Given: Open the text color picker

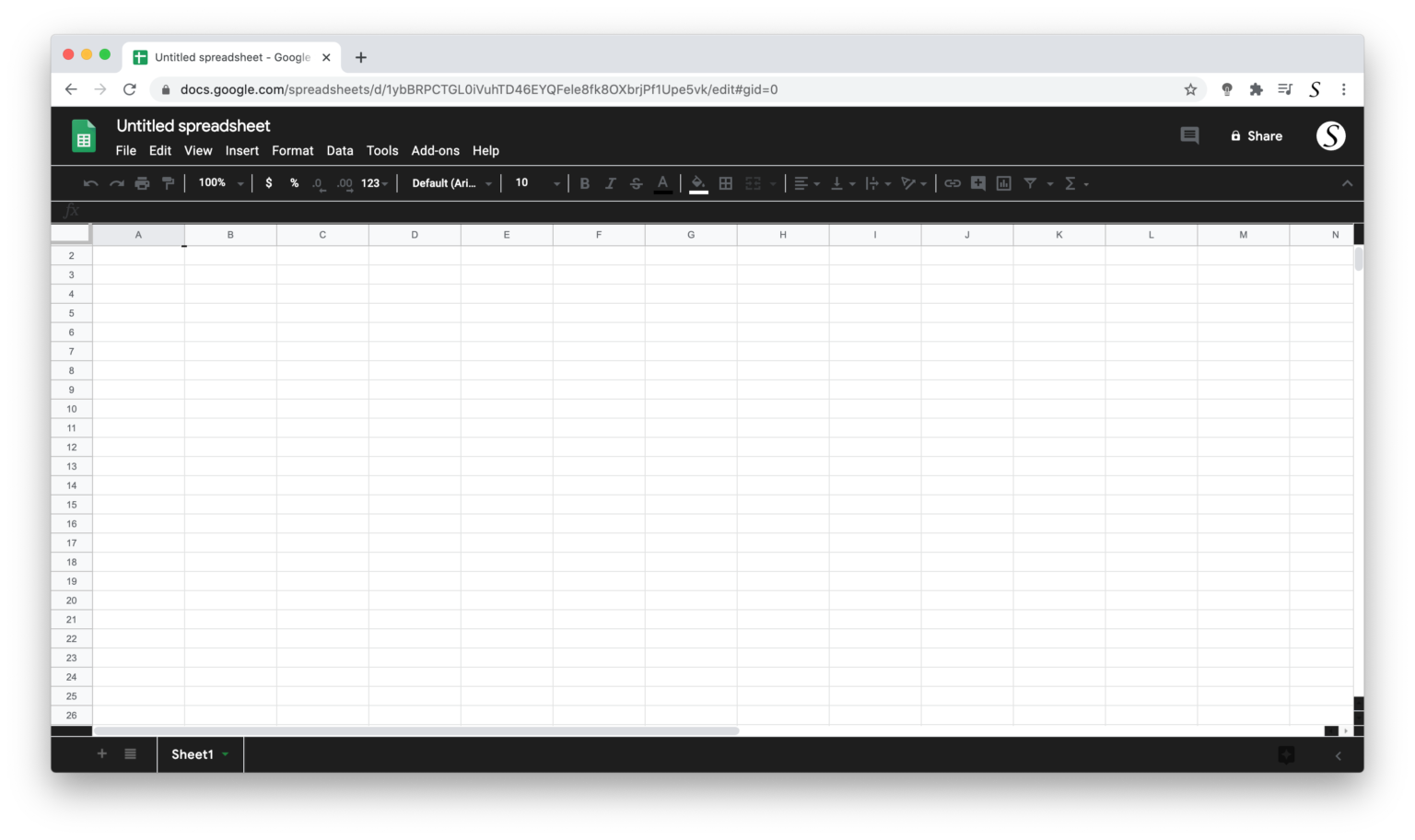Looking at the screenshot, I should (663, 183).
